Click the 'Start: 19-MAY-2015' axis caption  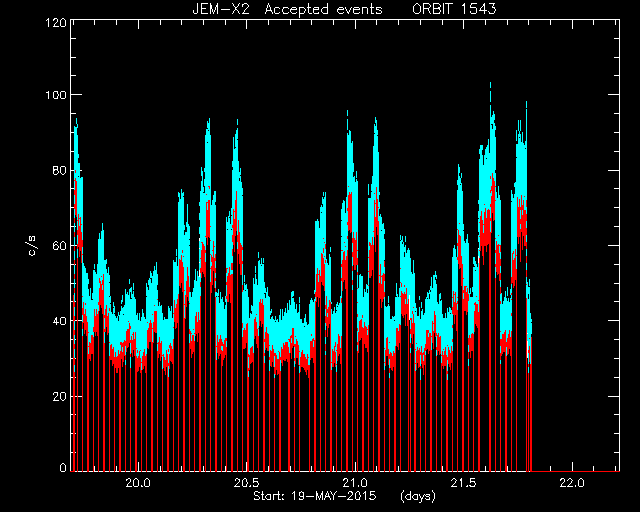pyautogui.click(x=315, y=496)
